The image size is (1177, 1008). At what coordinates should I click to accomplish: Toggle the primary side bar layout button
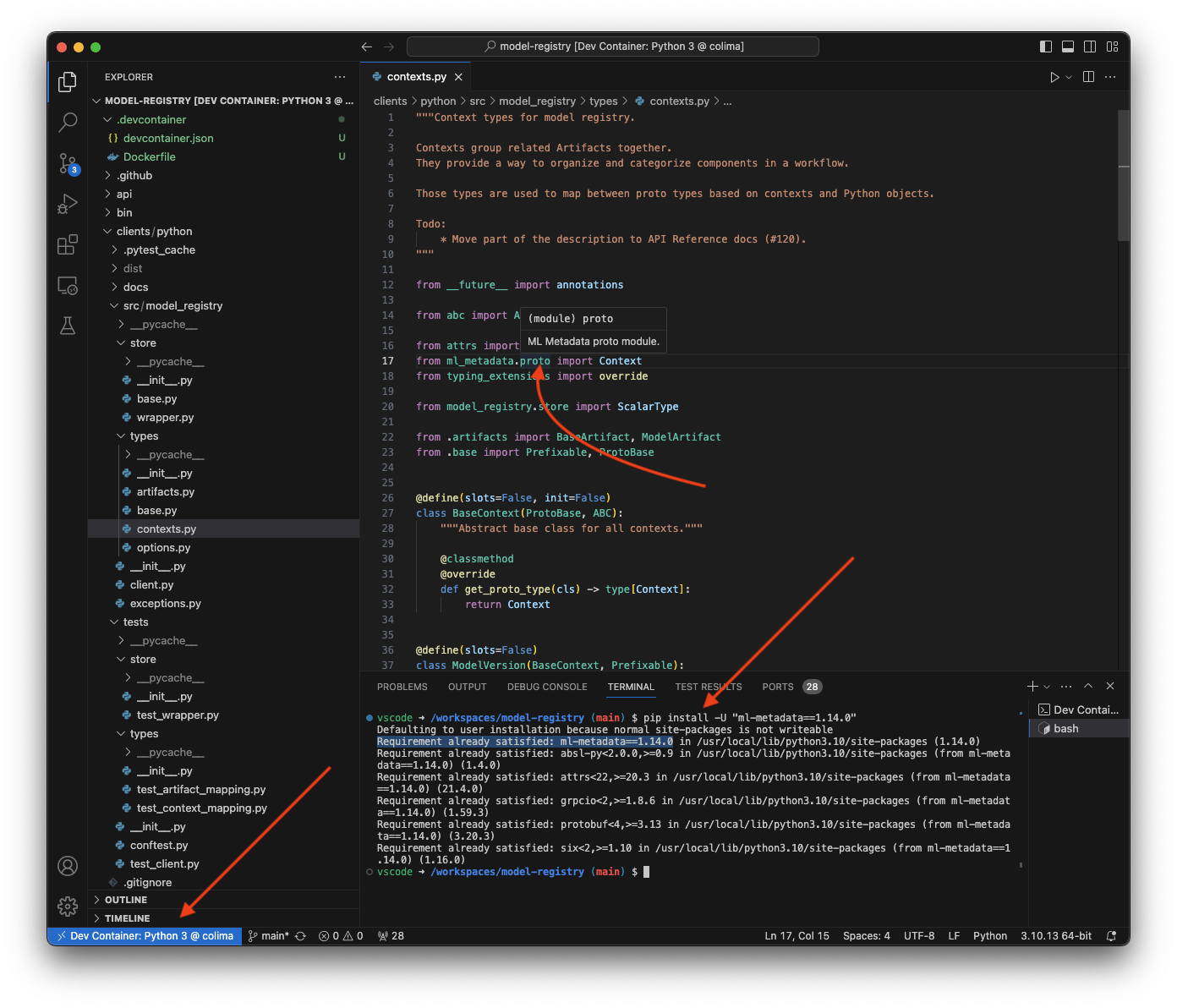point(1046,47)
